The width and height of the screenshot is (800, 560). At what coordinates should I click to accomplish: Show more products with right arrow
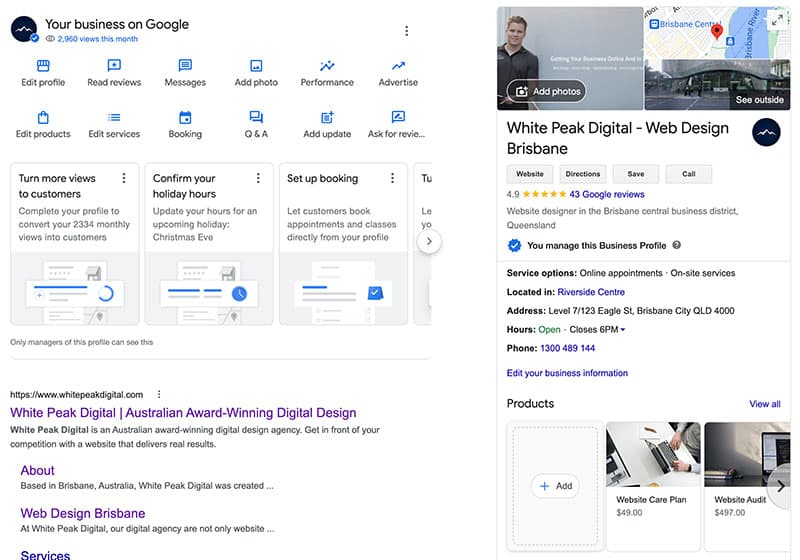(781, 487)
